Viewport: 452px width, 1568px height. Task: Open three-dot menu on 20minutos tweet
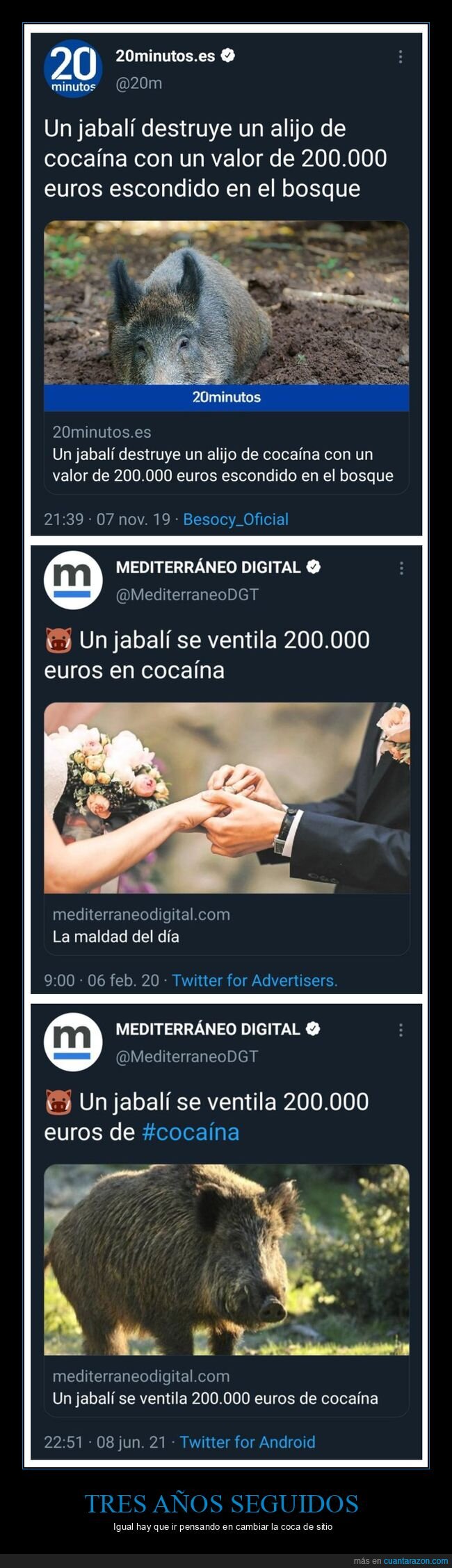pyautogui.click(x=401, y=57)
